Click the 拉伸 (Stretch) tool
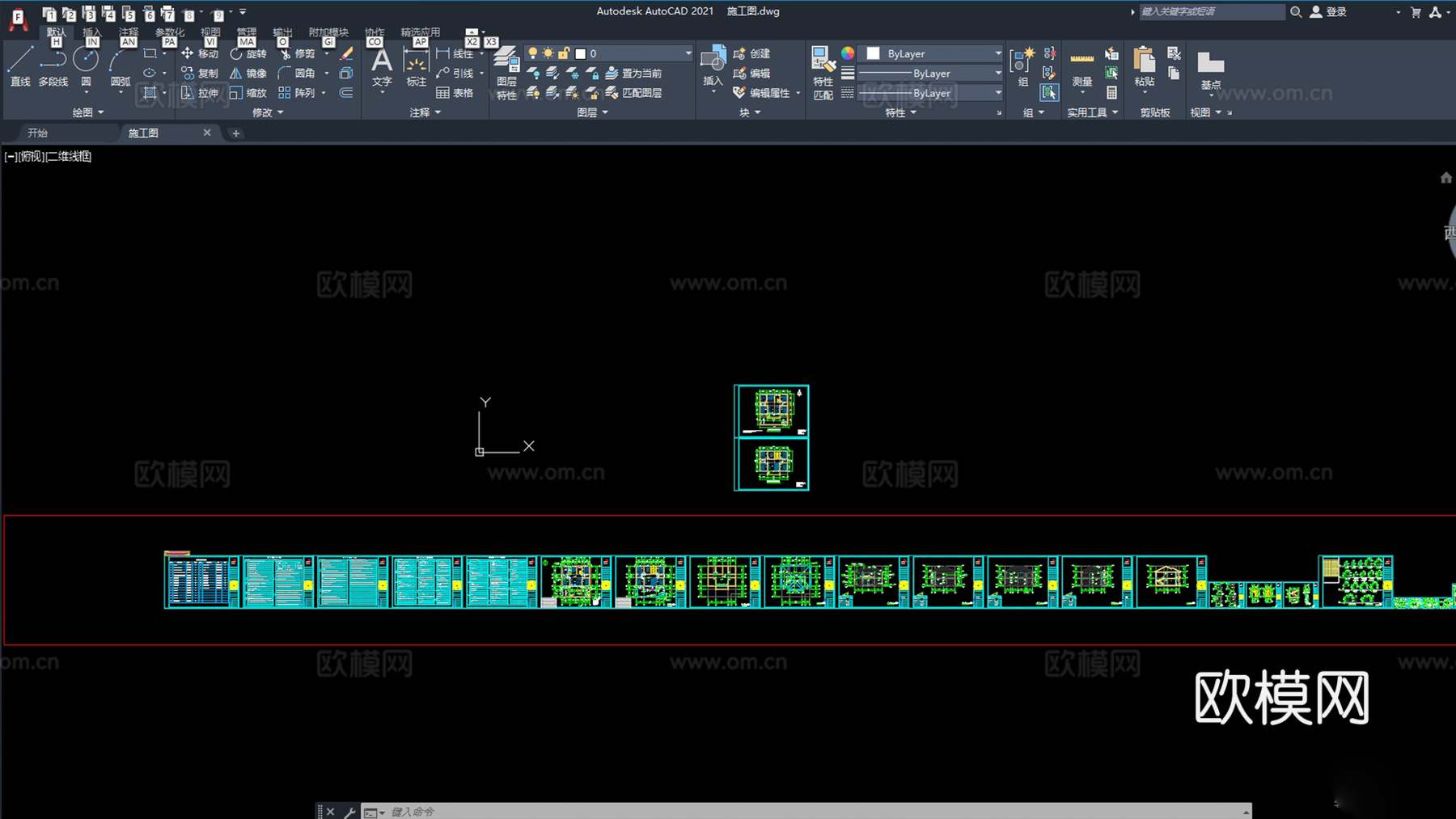The image size is (1456, 819). click(199, 93)
